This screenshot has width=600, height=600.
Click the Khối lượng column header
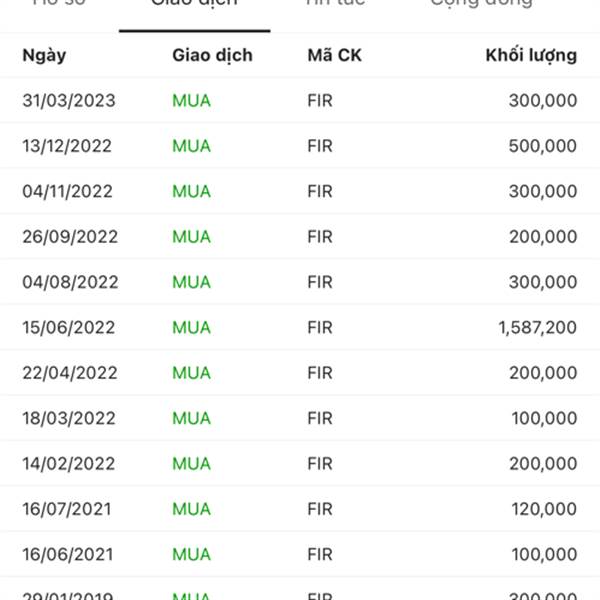[531, 55]
